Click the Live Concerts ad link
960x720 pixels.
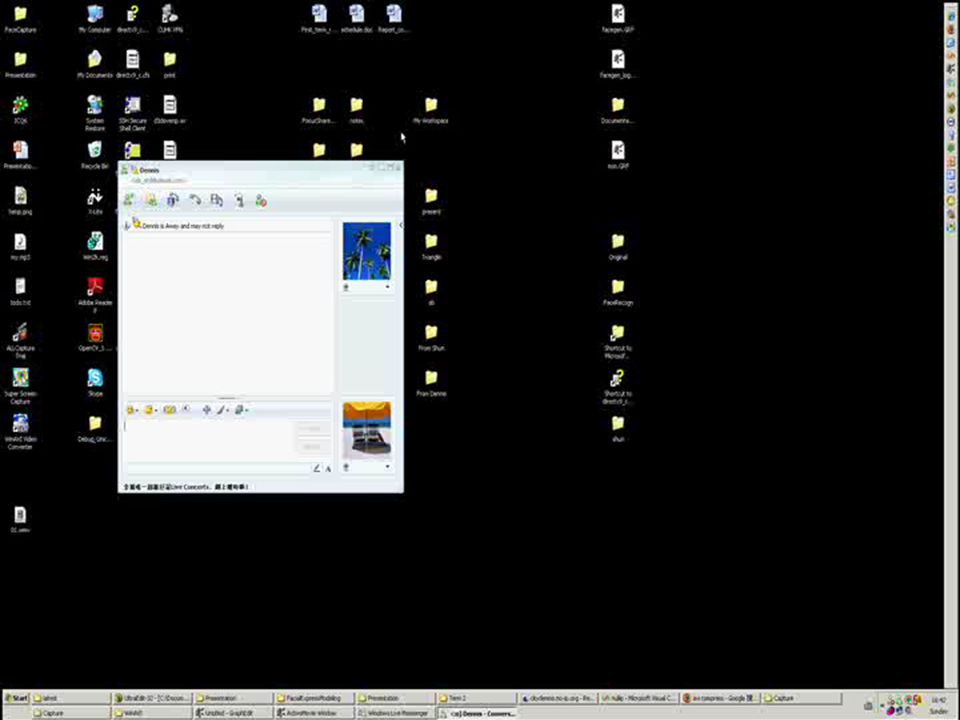(186, 487)
